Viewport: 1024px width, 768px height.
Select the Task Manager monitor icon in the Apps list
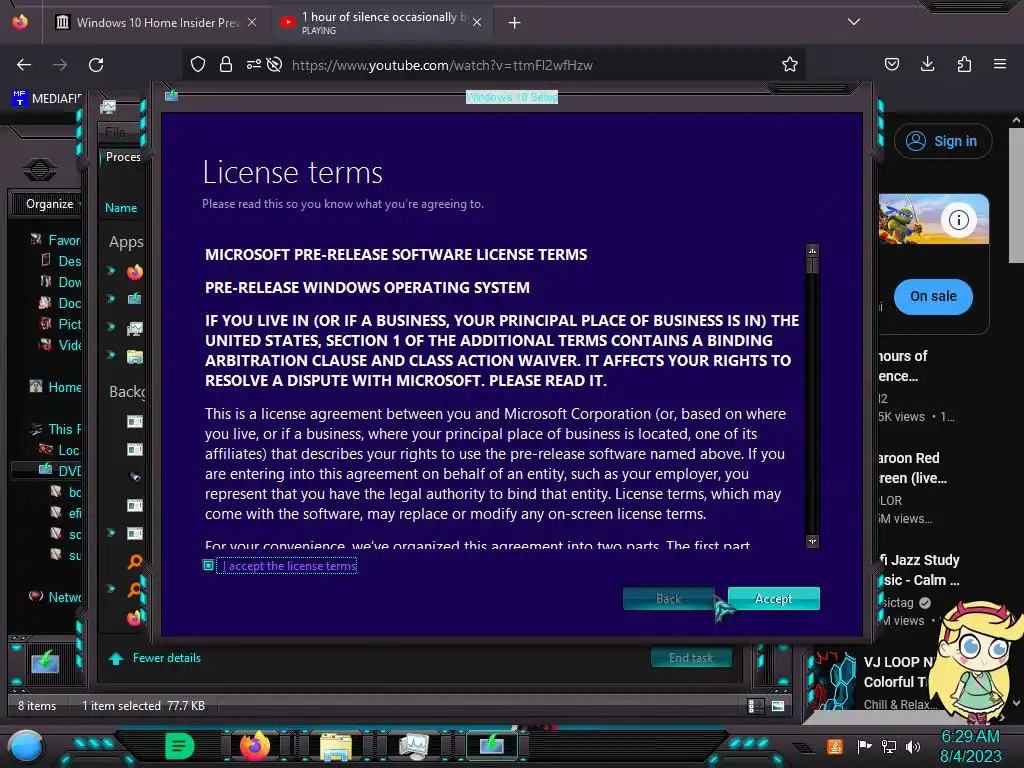click(135, 328)
